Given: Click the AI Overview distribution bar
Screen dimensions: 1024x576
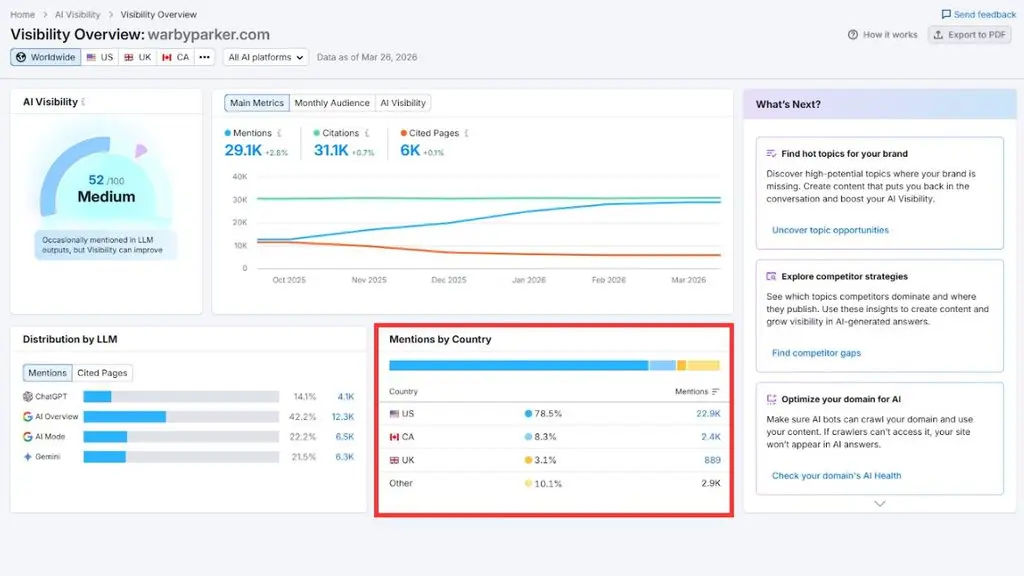Looking at the screenshot, I should [x=181, y=417].
